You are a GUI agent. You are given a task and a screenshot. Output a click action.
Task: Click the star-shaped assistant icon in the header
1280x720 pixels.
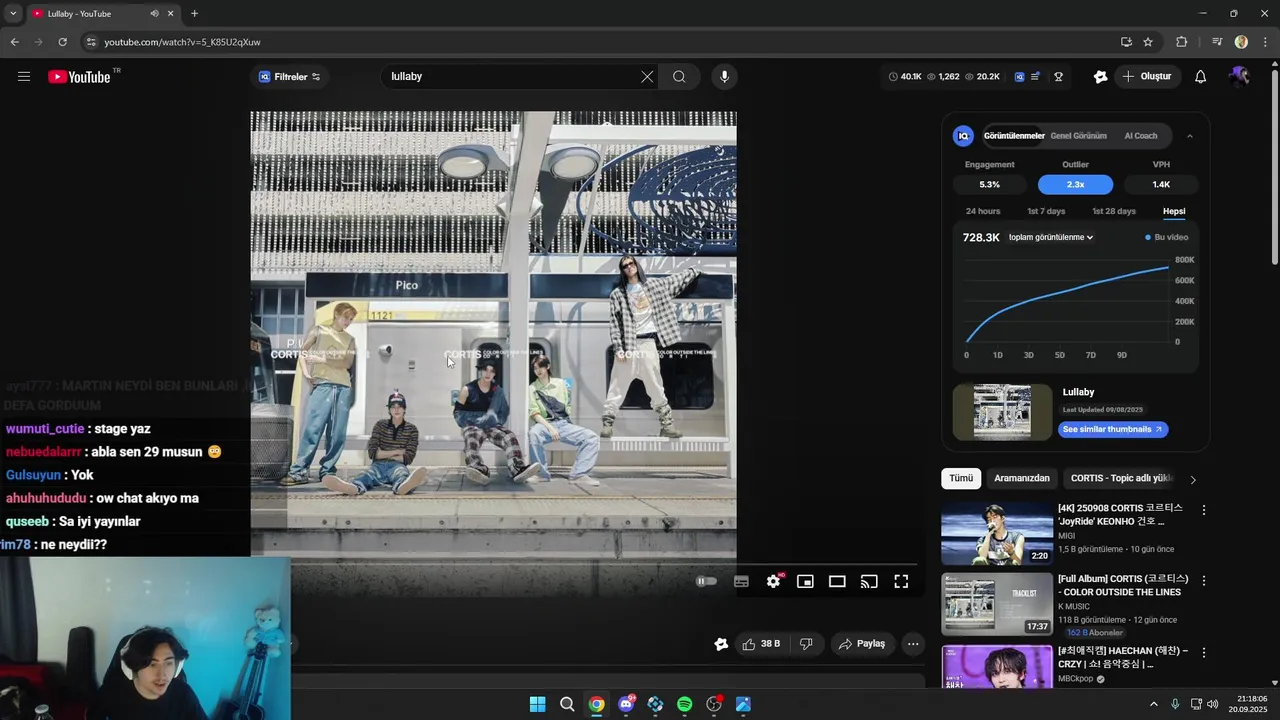1101,77
